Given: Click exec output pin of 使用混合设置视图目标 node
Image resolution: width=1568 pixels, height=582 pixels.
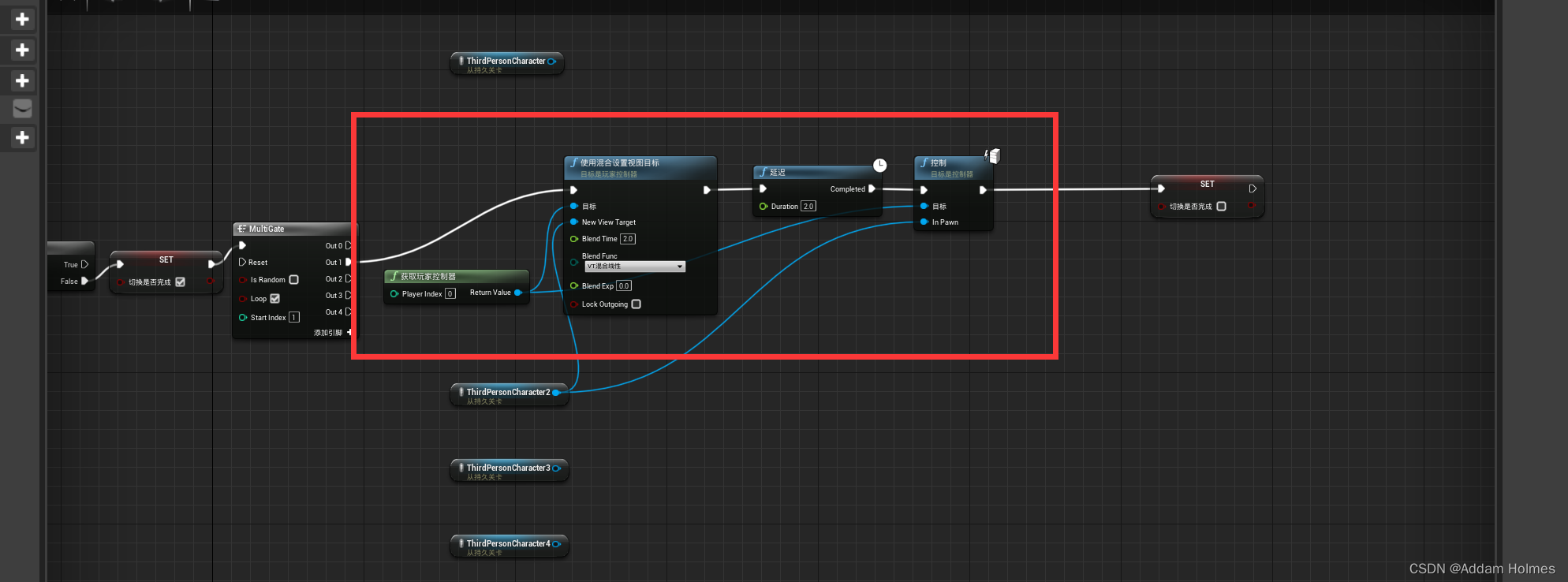Looking at the screenshot, I should click(707, 189).
